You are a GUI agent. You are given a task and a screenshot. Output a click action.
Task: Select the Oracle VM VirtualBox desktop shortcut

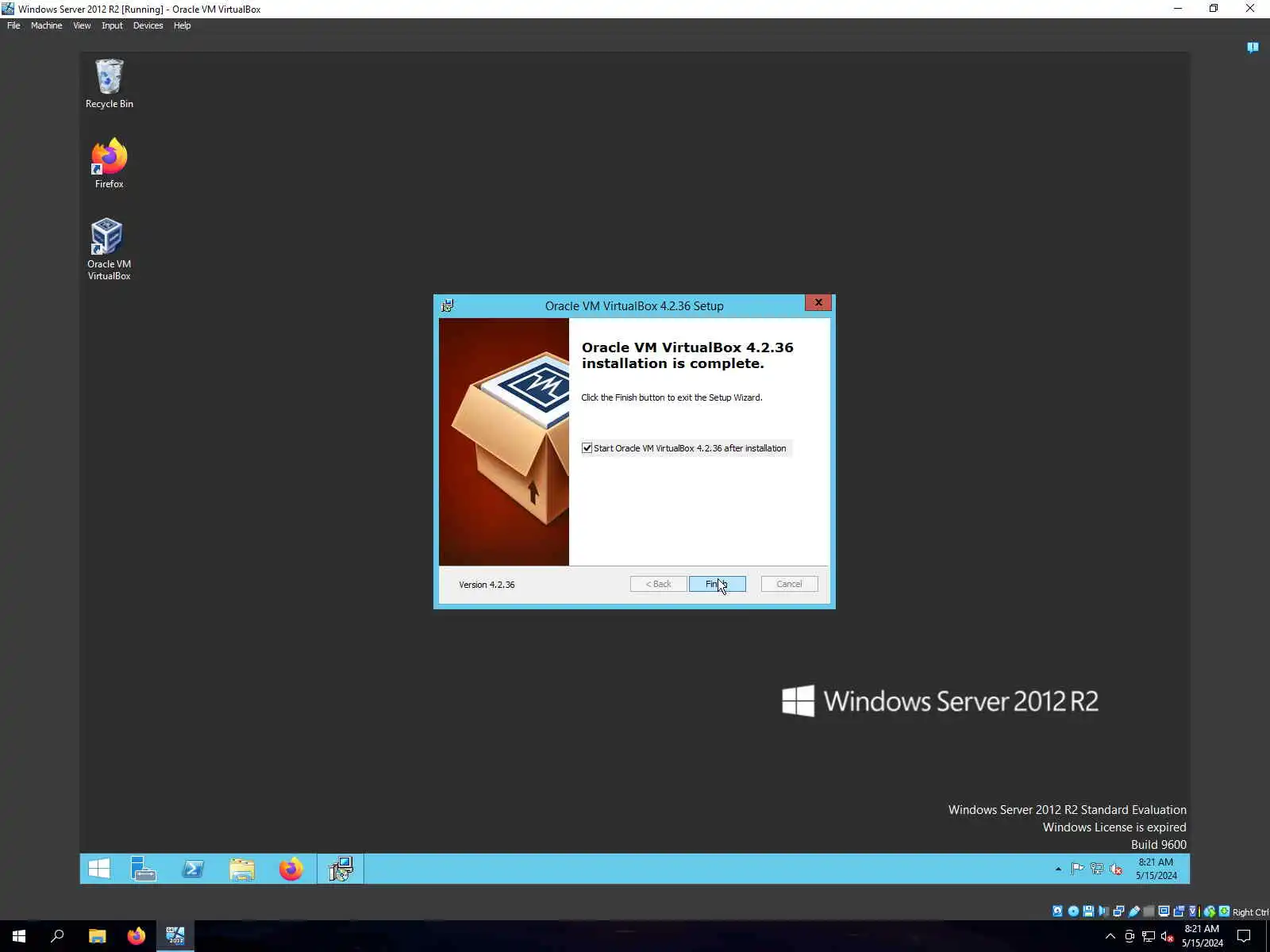coord(109,249)
